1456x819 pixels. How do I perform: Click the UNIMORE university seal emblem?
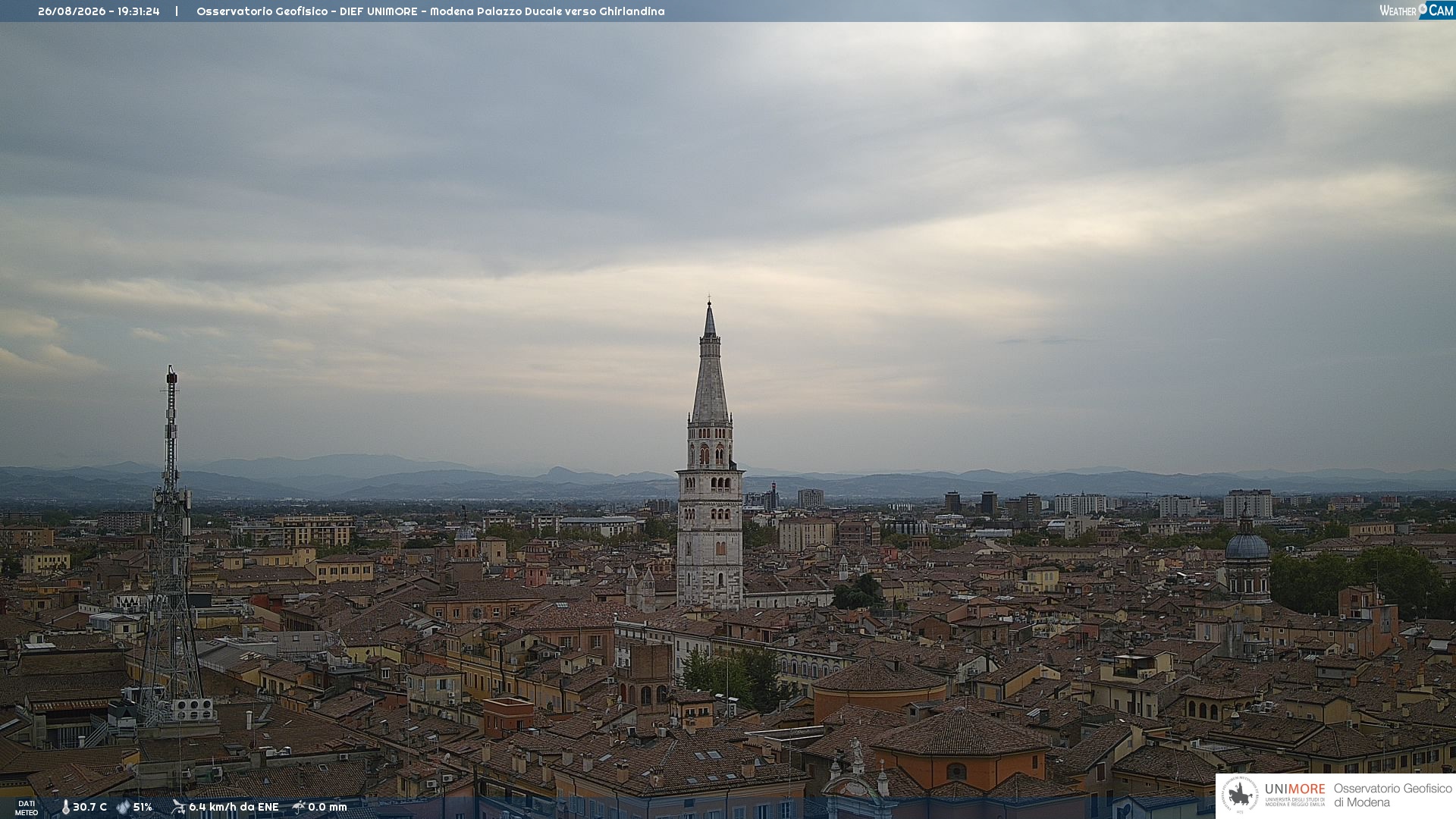(1240, 795)
